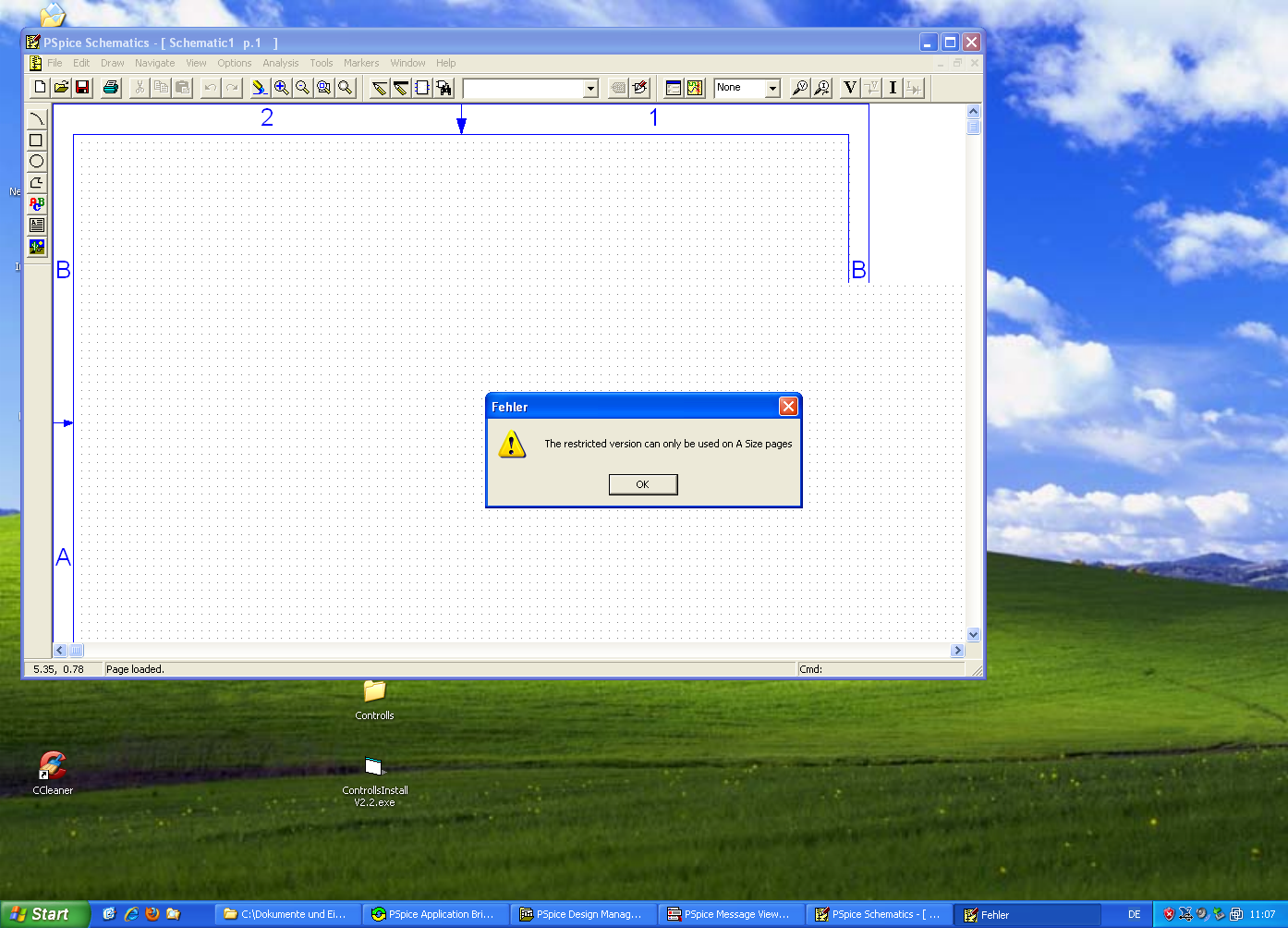Click the Zoom to Fit Page icon
The image size is (1288, 928).
(345, 88)
